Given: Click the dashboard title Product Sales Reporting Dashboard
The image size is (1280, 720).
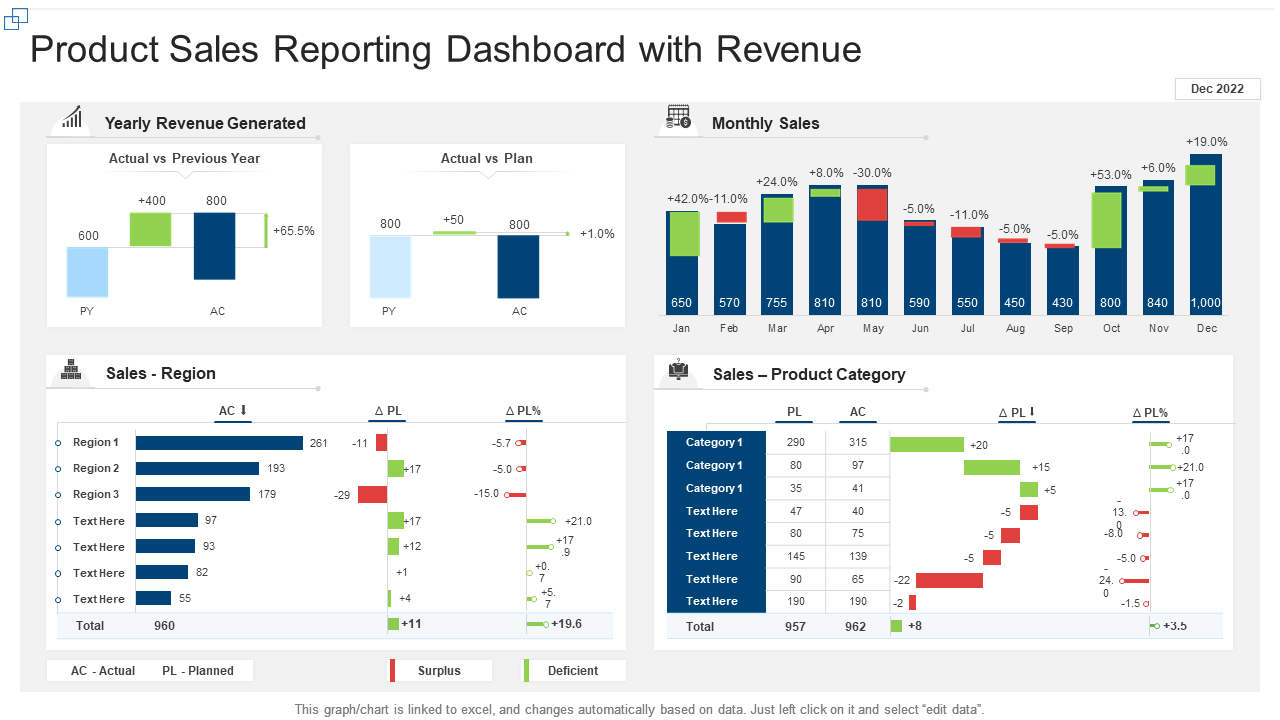Looking at the screenshot, I should point(446,49).
